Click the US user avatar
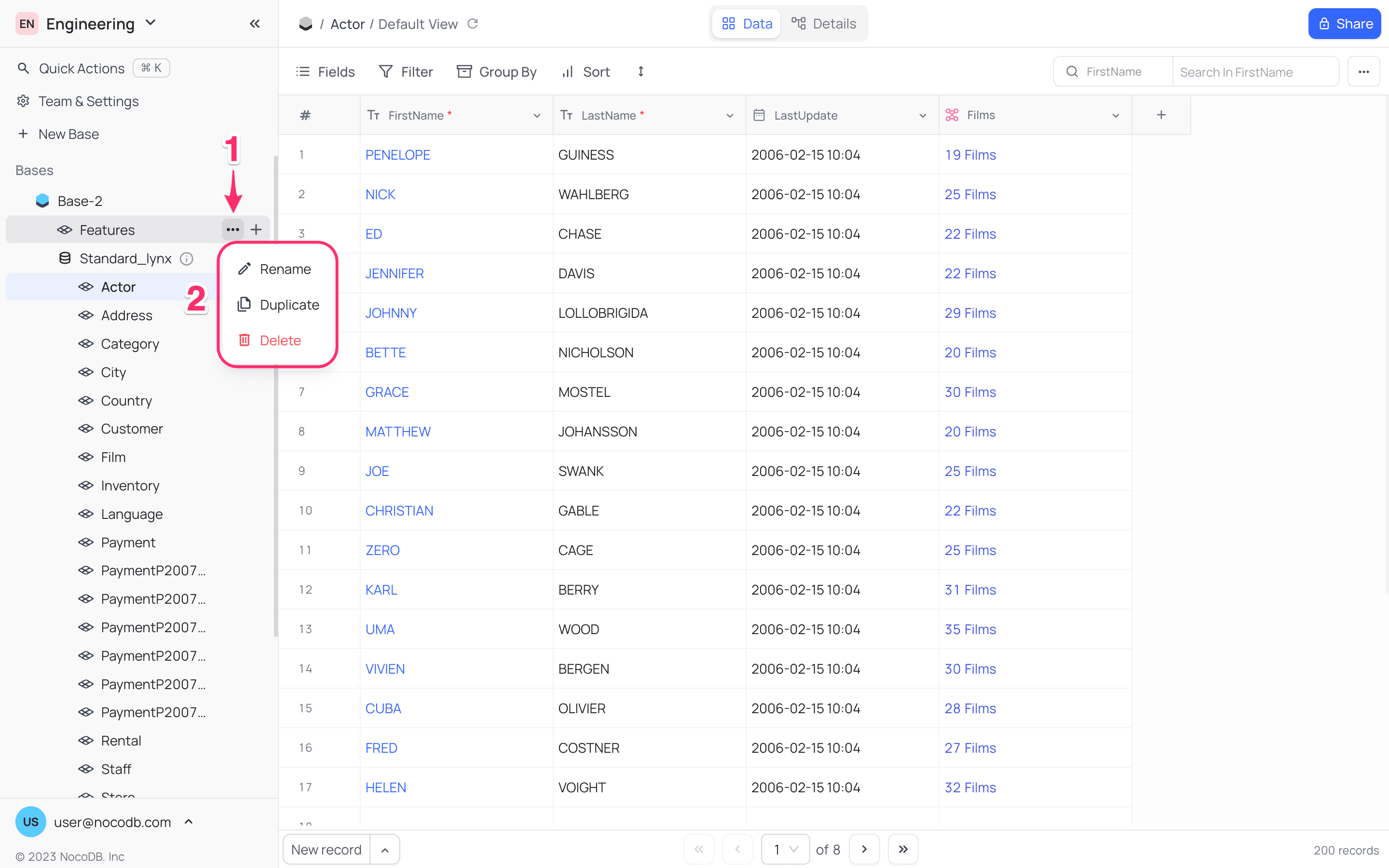1389x868 pixels. pyautogui.click(x=30, y=822)
